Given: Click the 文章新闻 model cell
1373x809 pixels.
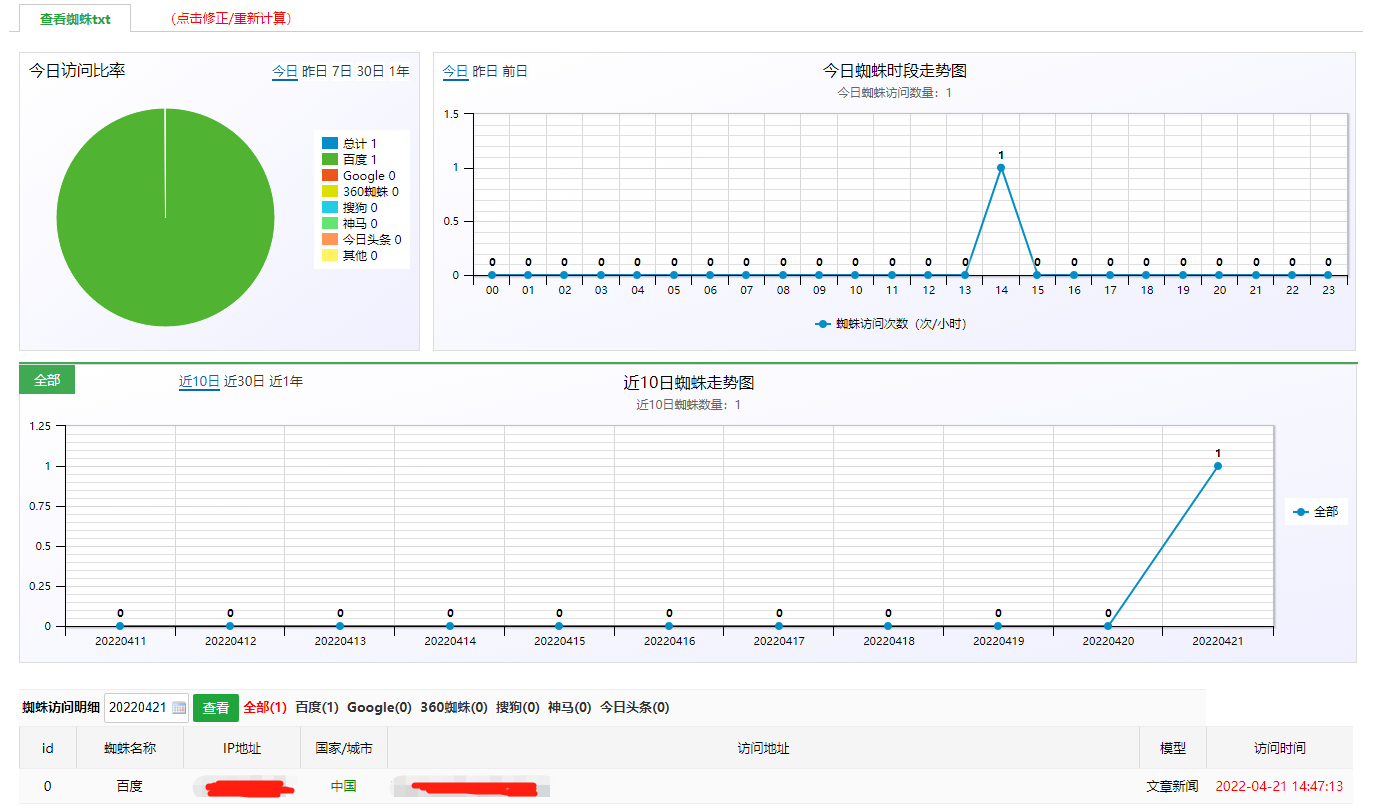Looking at the screenshot, I should (1172, 787).
